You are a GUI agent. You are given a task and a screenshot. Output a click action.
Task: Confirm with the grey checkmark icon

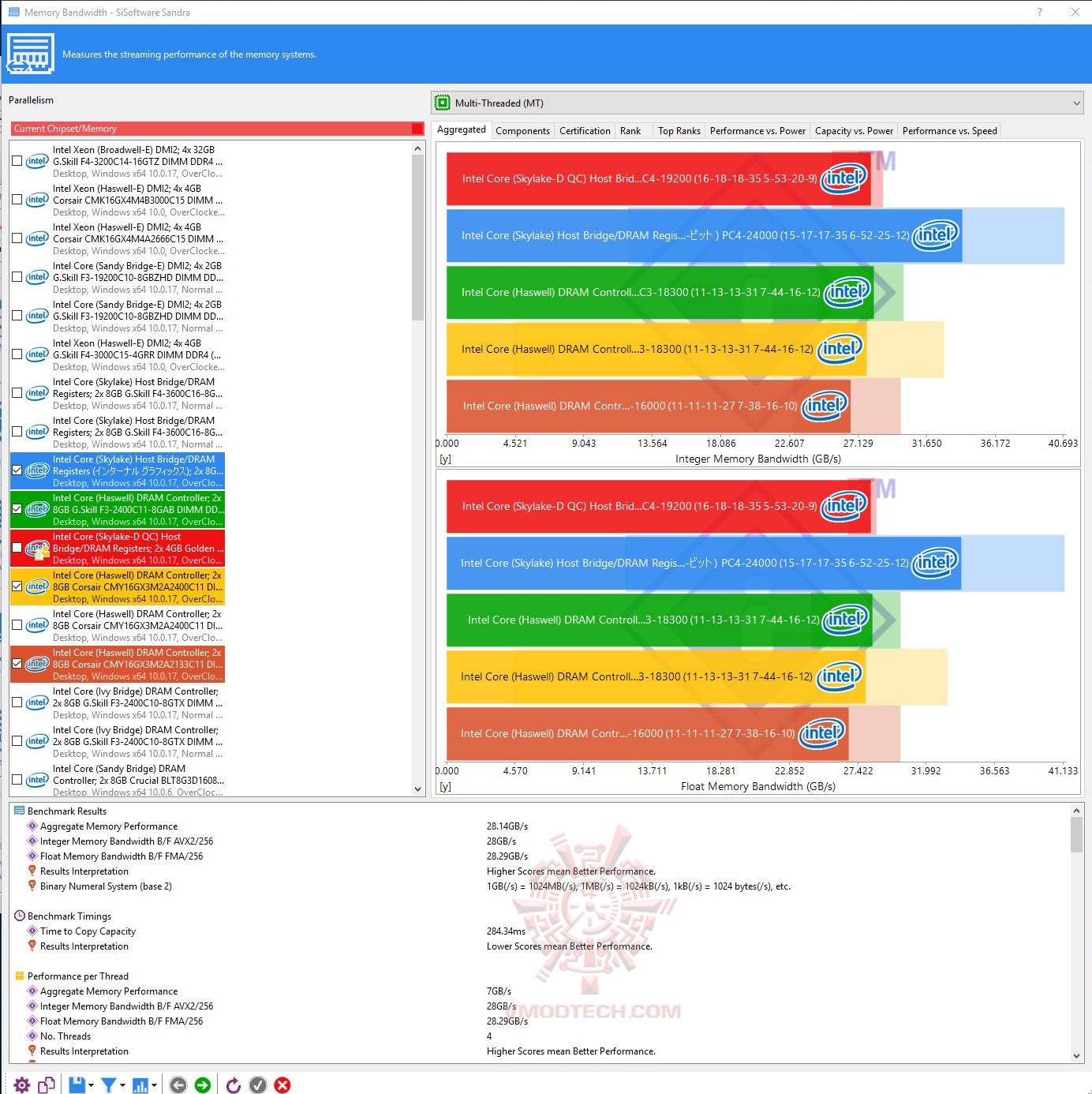[x=258, y=1085]
